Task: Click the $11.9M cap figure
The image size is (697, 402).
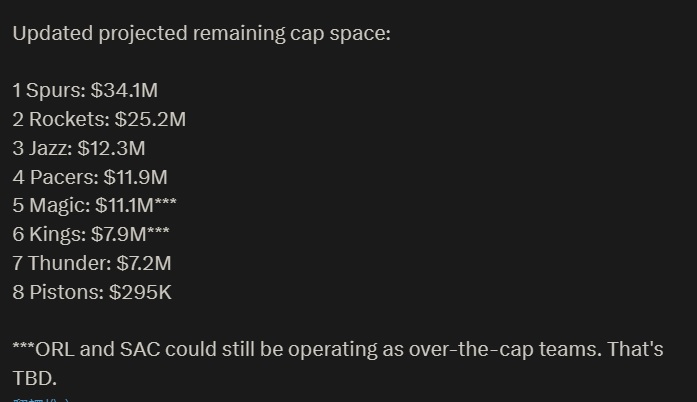Action: pyautogui.click(x=136, y=178)
